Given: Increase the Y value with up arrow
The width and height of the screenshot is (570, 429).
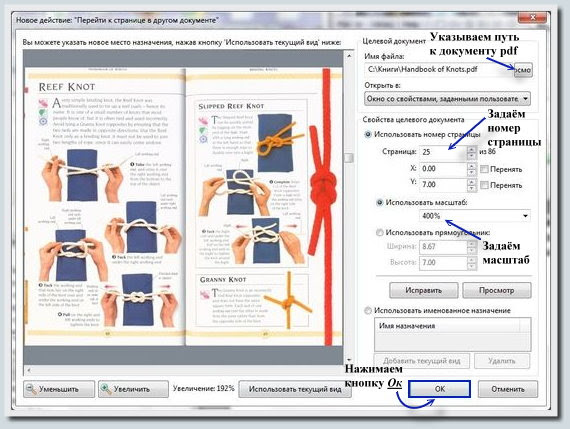Looking at the screenshot, I should pyautogui.click(x=471, y=181).
